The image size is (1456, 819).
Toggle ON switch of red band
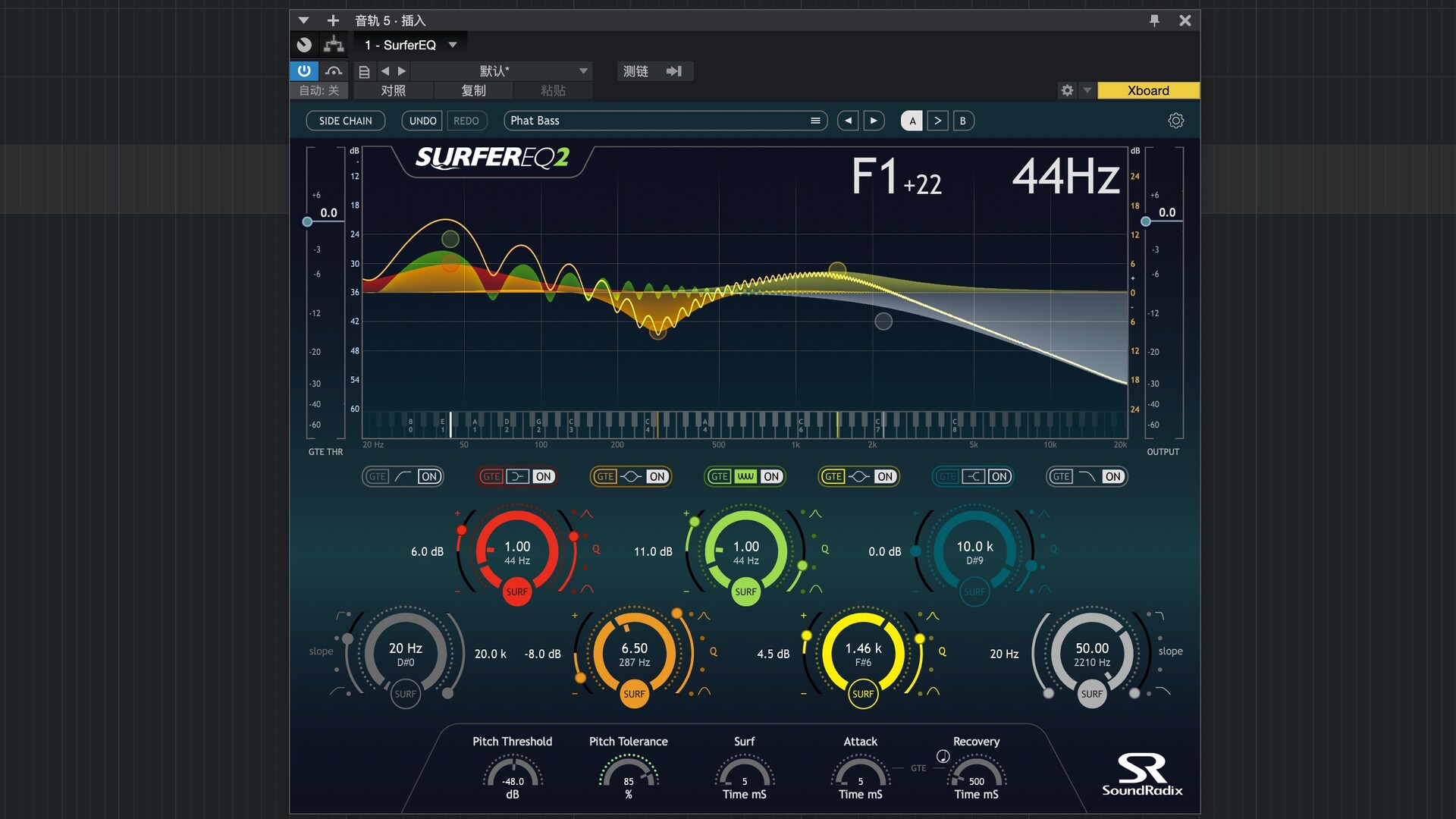[x=543, y=476]
